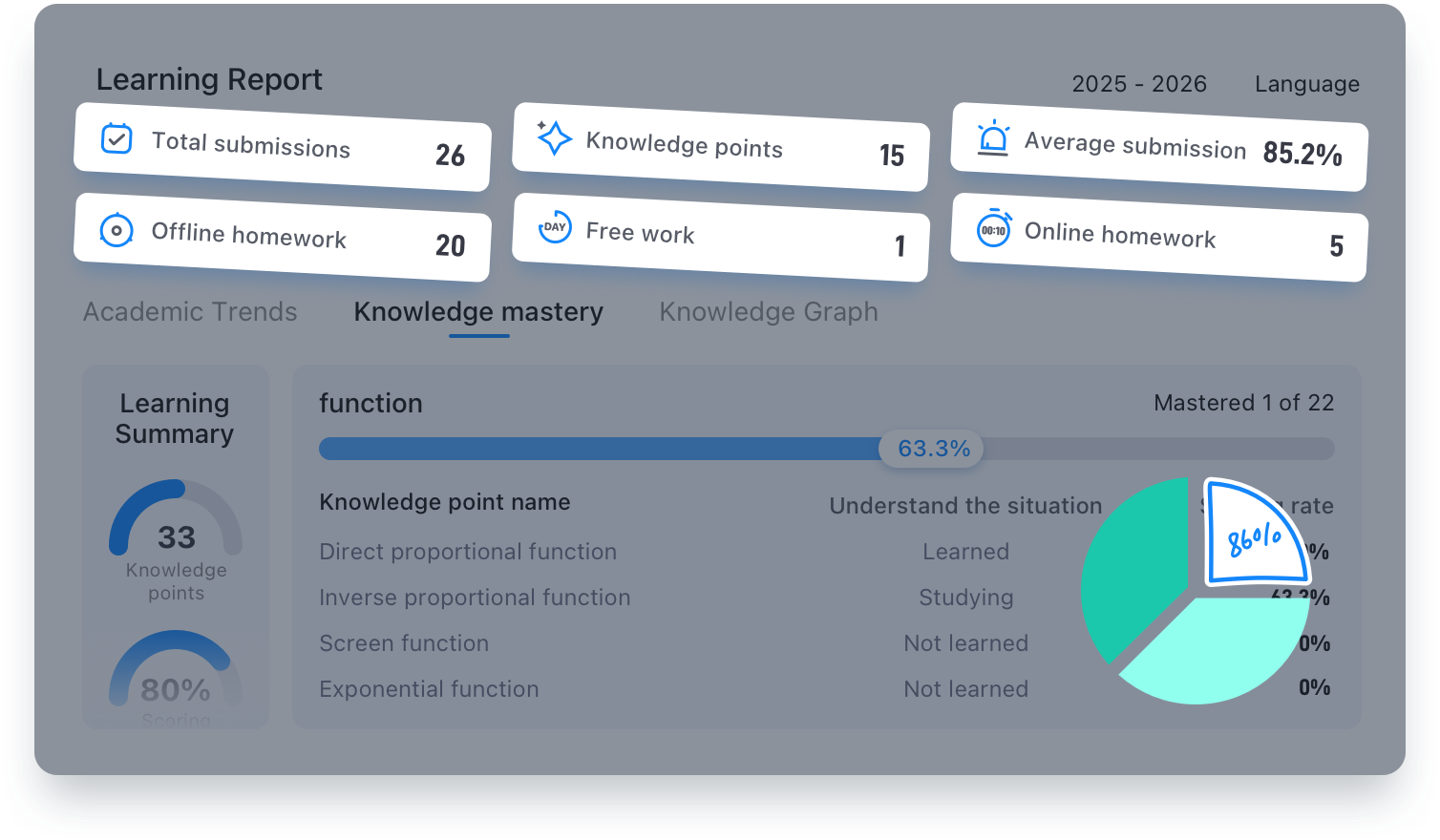Click the Average submission alarm bell icon
Viewport: 1440px width, 840px height.
tap(993, 138)
